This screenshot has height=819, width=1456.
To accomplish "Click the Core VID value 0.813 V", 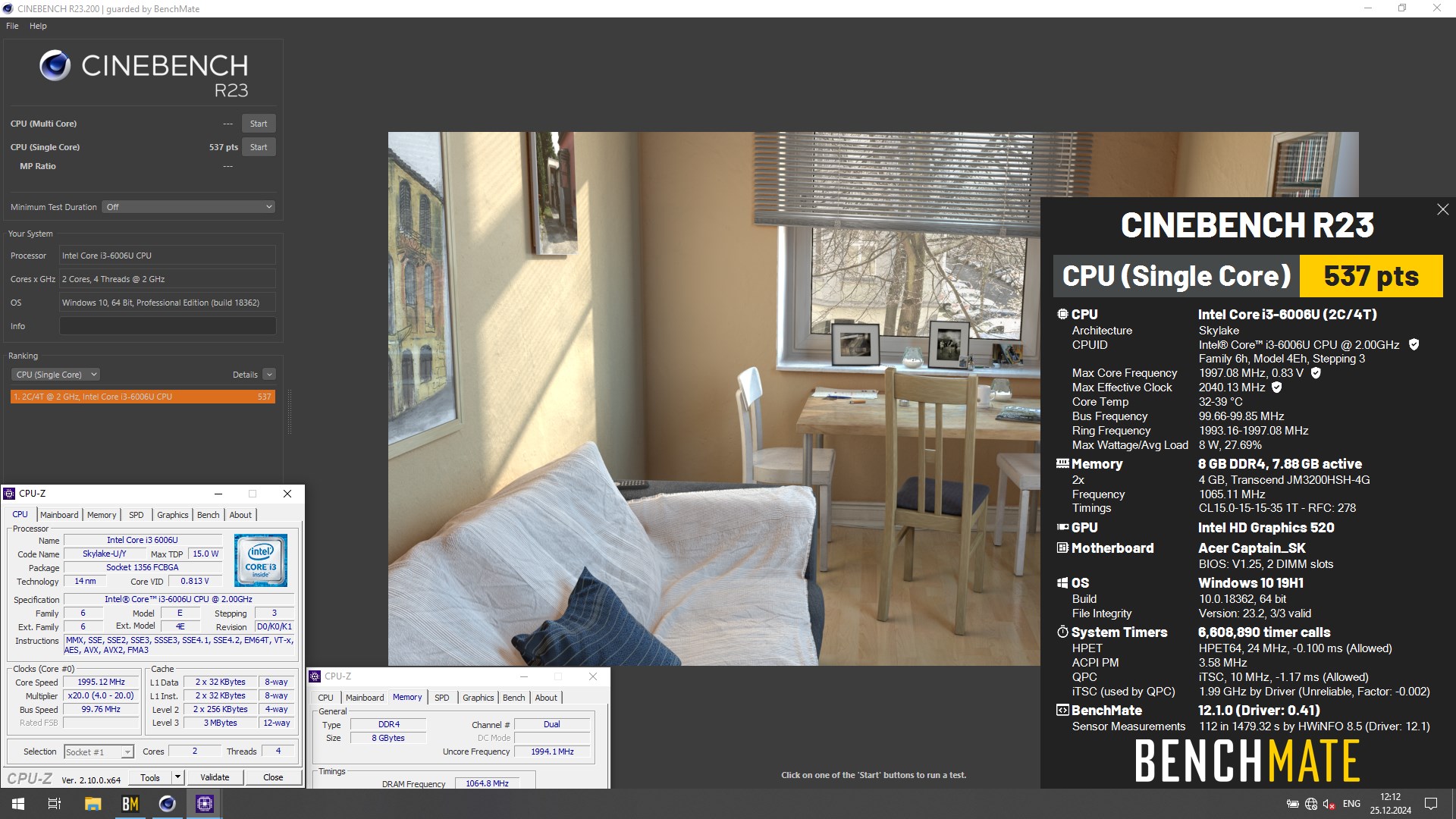I will click(x=195, y=582).
